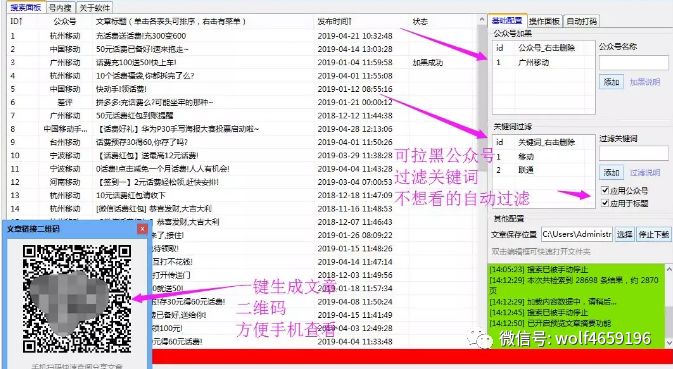Focus the 过滤关键词 input field
The height and width of the screenshot is (369, 673).
click(634, 153)
